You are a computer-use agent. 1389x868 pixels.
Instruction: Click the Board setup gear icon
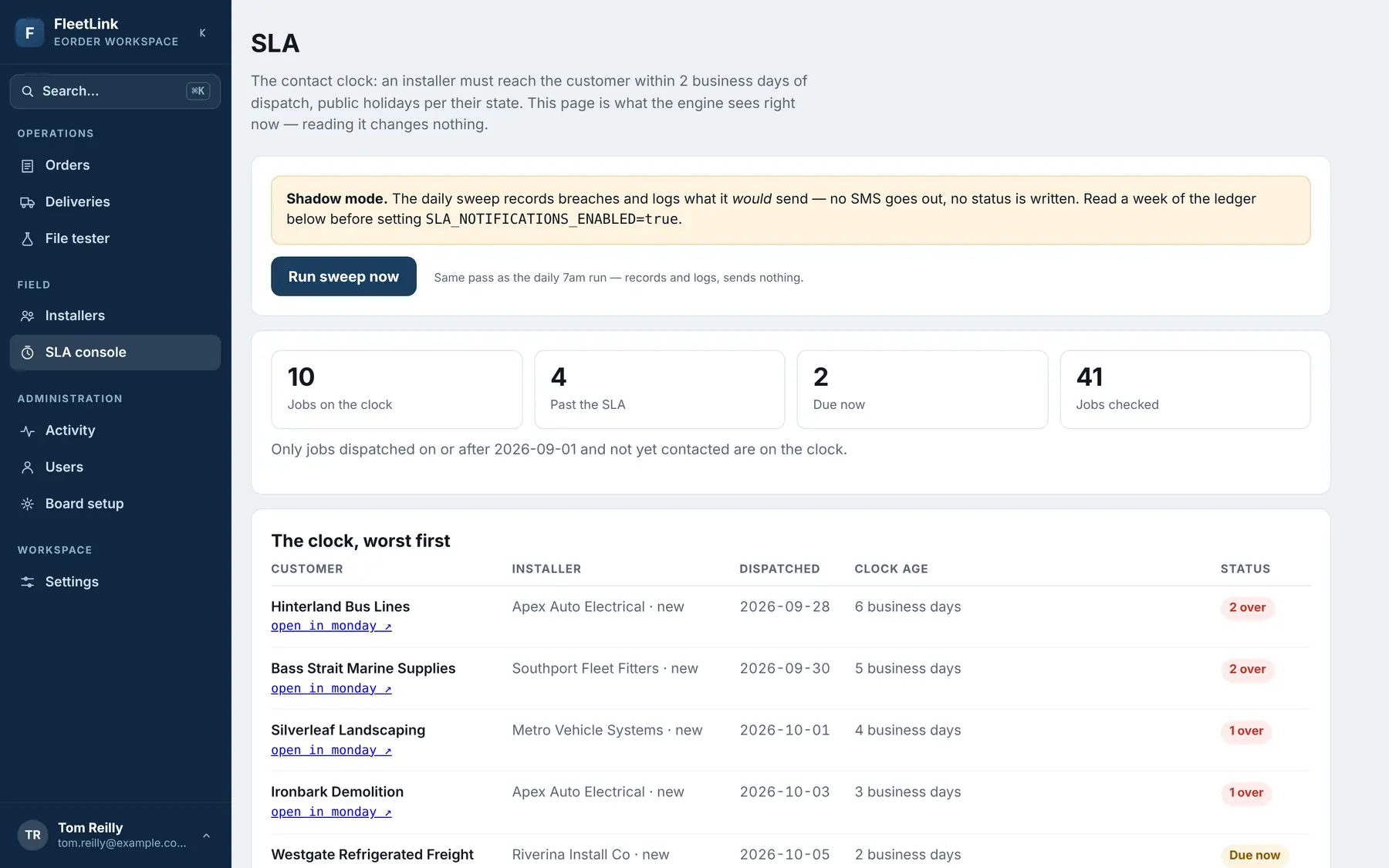click(x=28, y=504)
